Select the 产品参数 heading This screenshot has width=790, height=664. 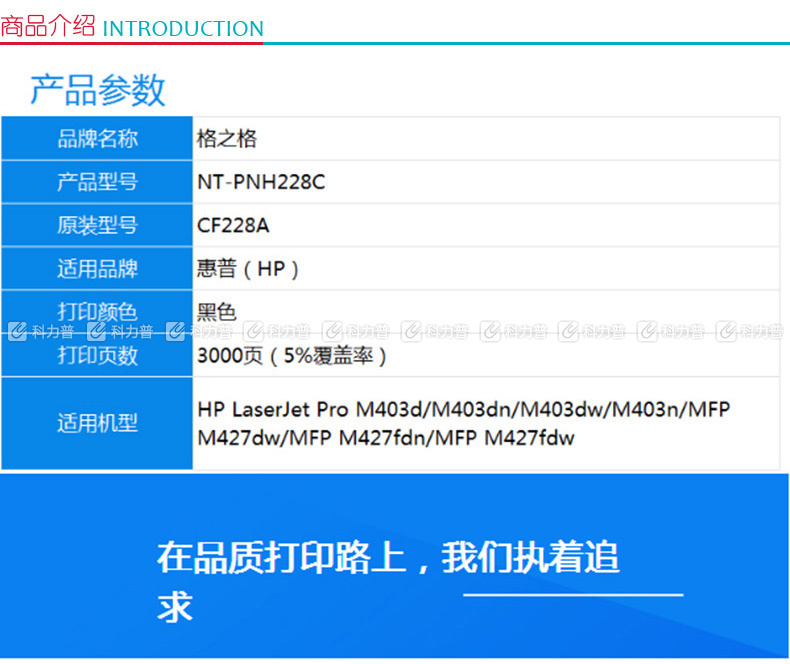point(98,90)
